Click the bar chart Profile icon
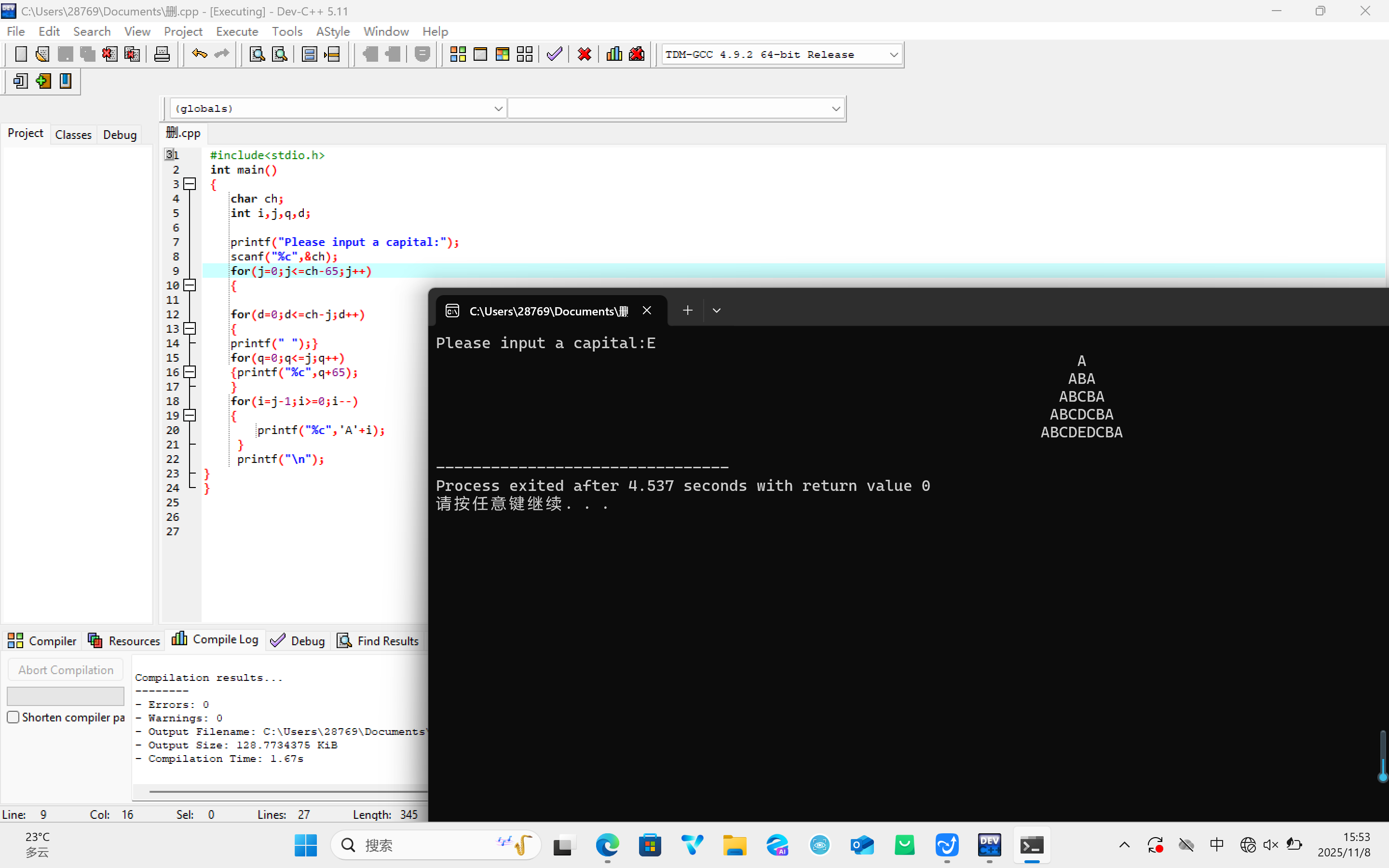The width and height of the screenshot is (1389, 868). (x=614, y=54)
